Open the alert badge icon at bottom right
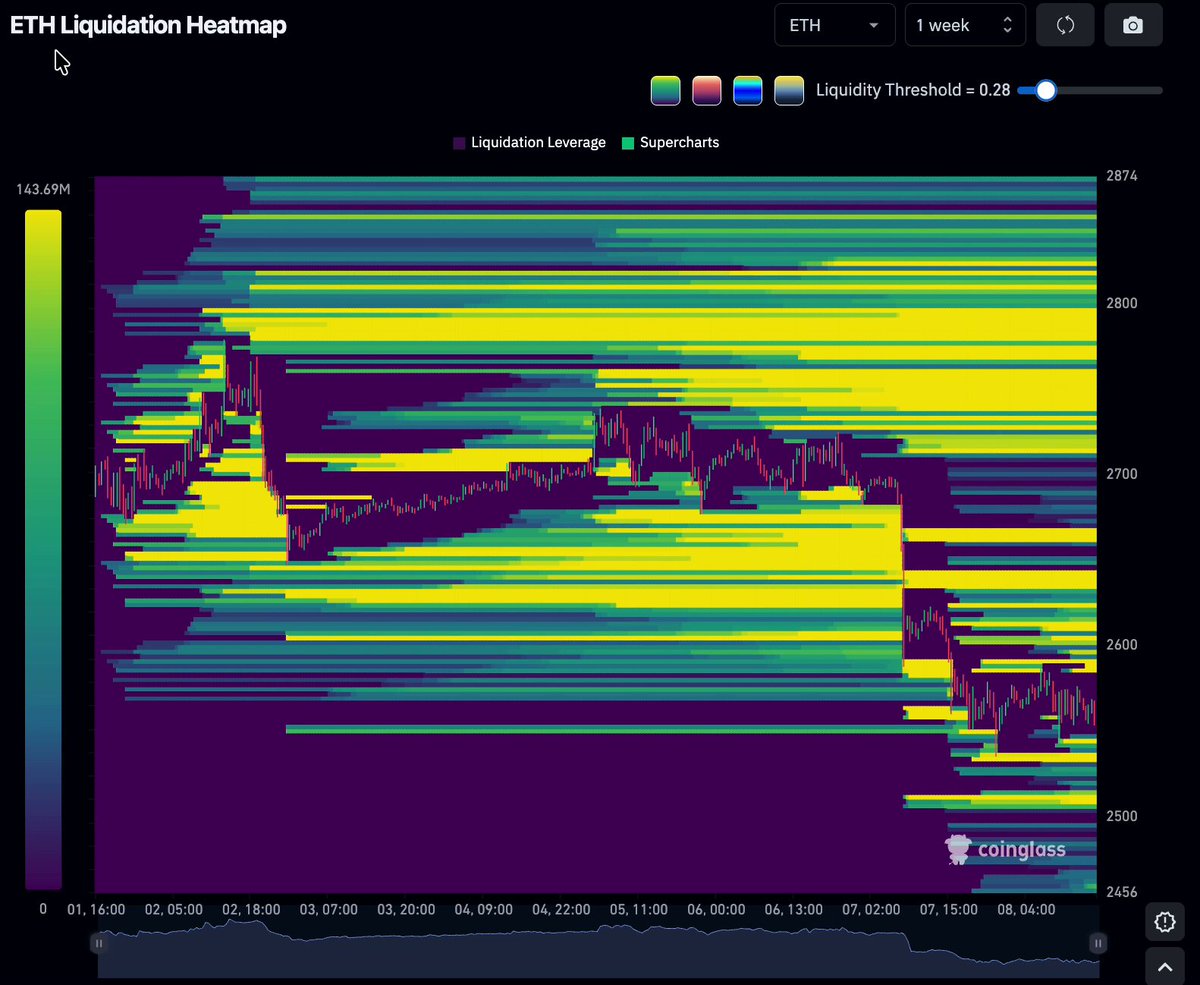Viewport: 1200px width, 985px height. [x=1164, y=922]
